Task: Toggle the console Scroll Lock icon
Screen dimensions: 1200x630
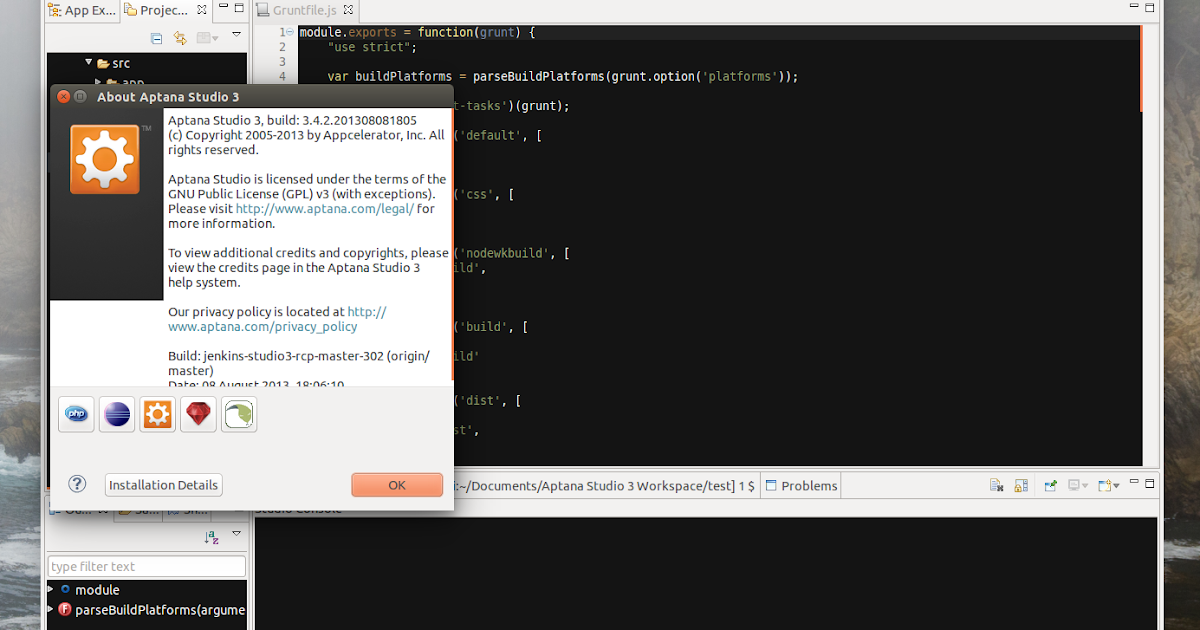Action: coord(1021,486)
